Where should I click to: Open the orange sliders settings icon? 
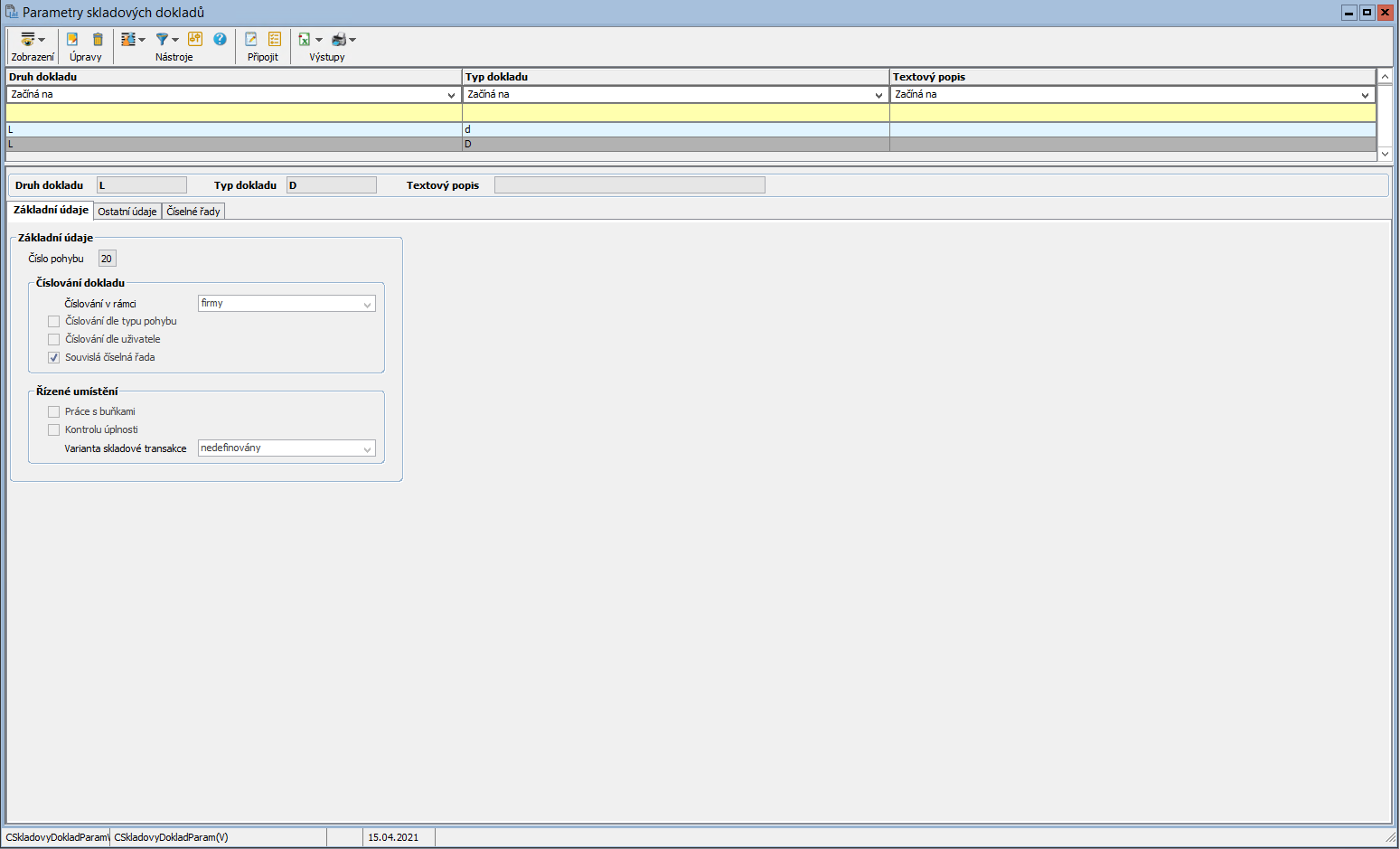195,39
